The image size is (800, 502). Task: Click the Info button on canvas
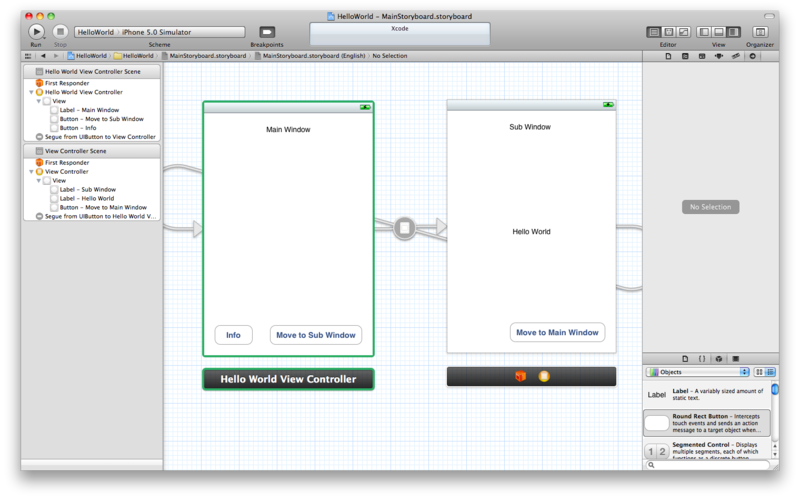233,335
